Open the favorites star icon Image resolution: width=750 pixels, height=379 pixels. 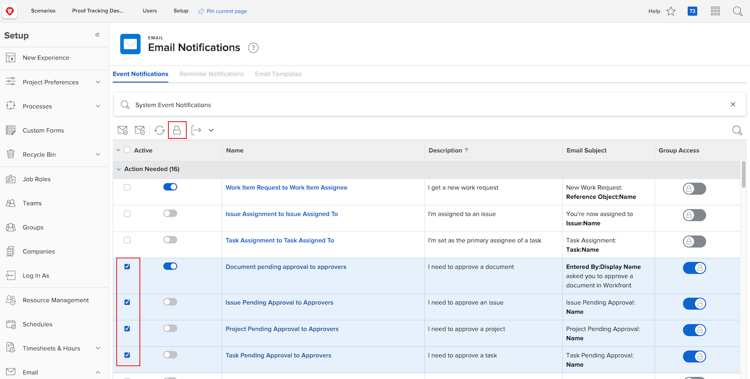click(671, 11)
